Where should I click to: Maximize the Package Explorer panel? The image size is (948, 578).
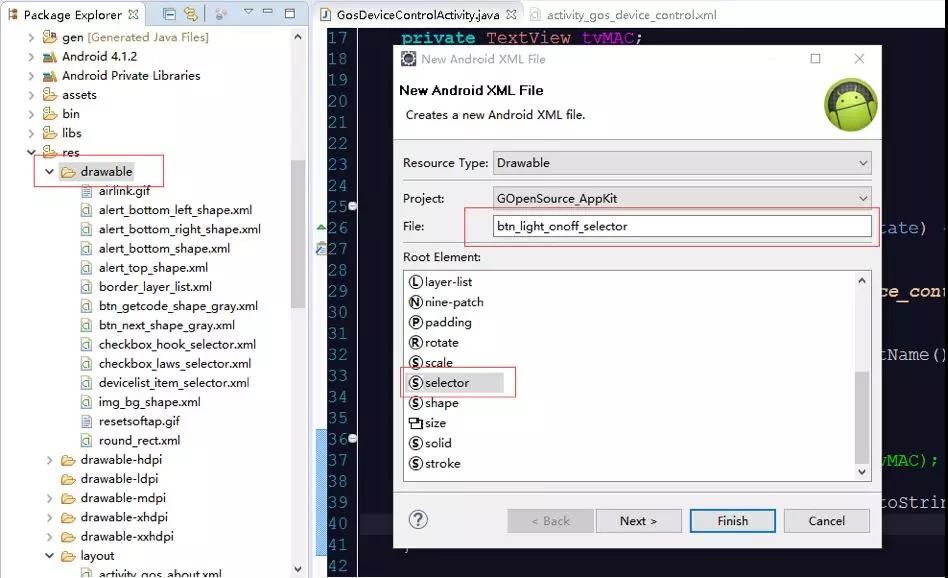coord(290,13)
